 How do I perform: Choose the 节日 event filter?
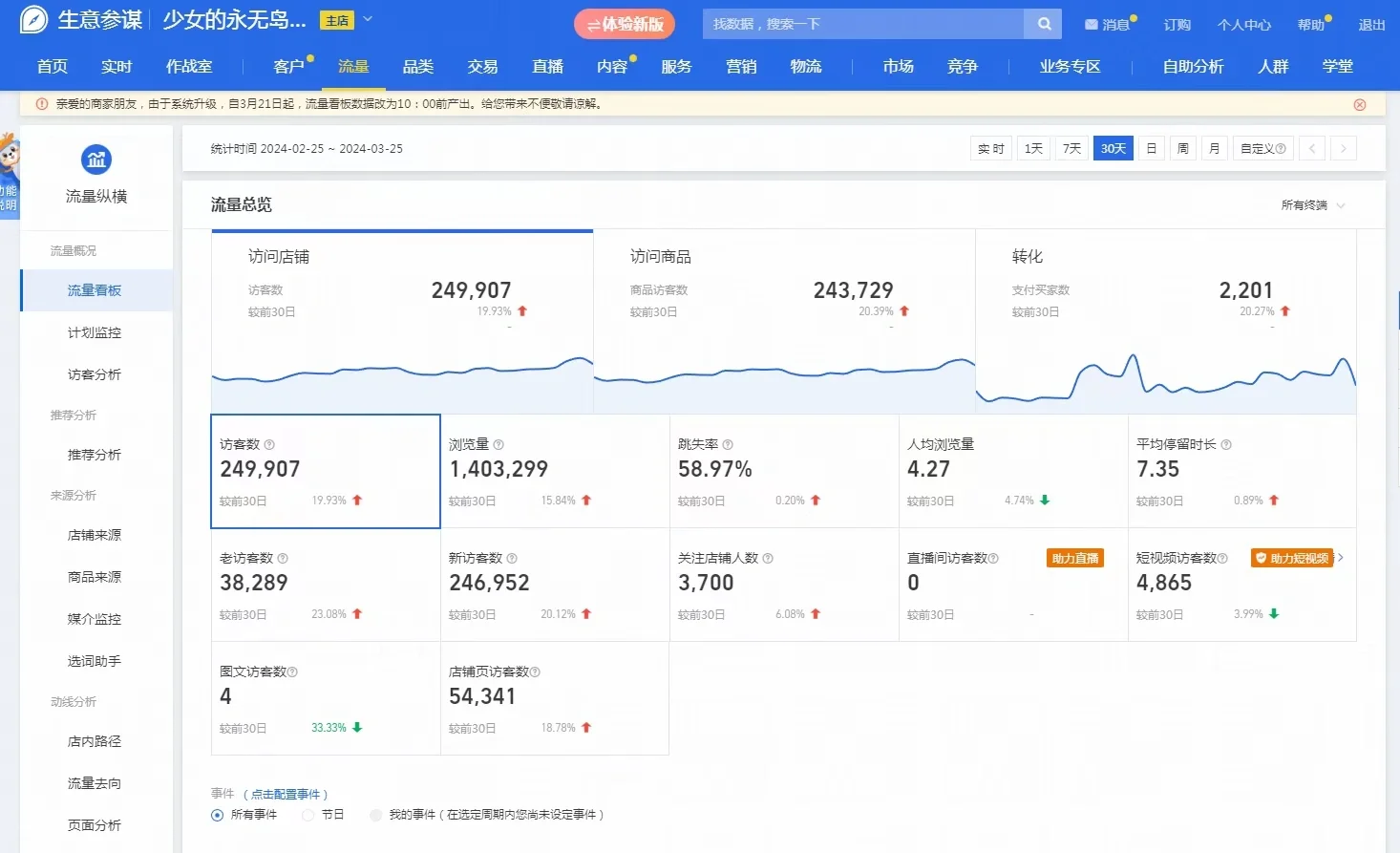coord(307,815)
